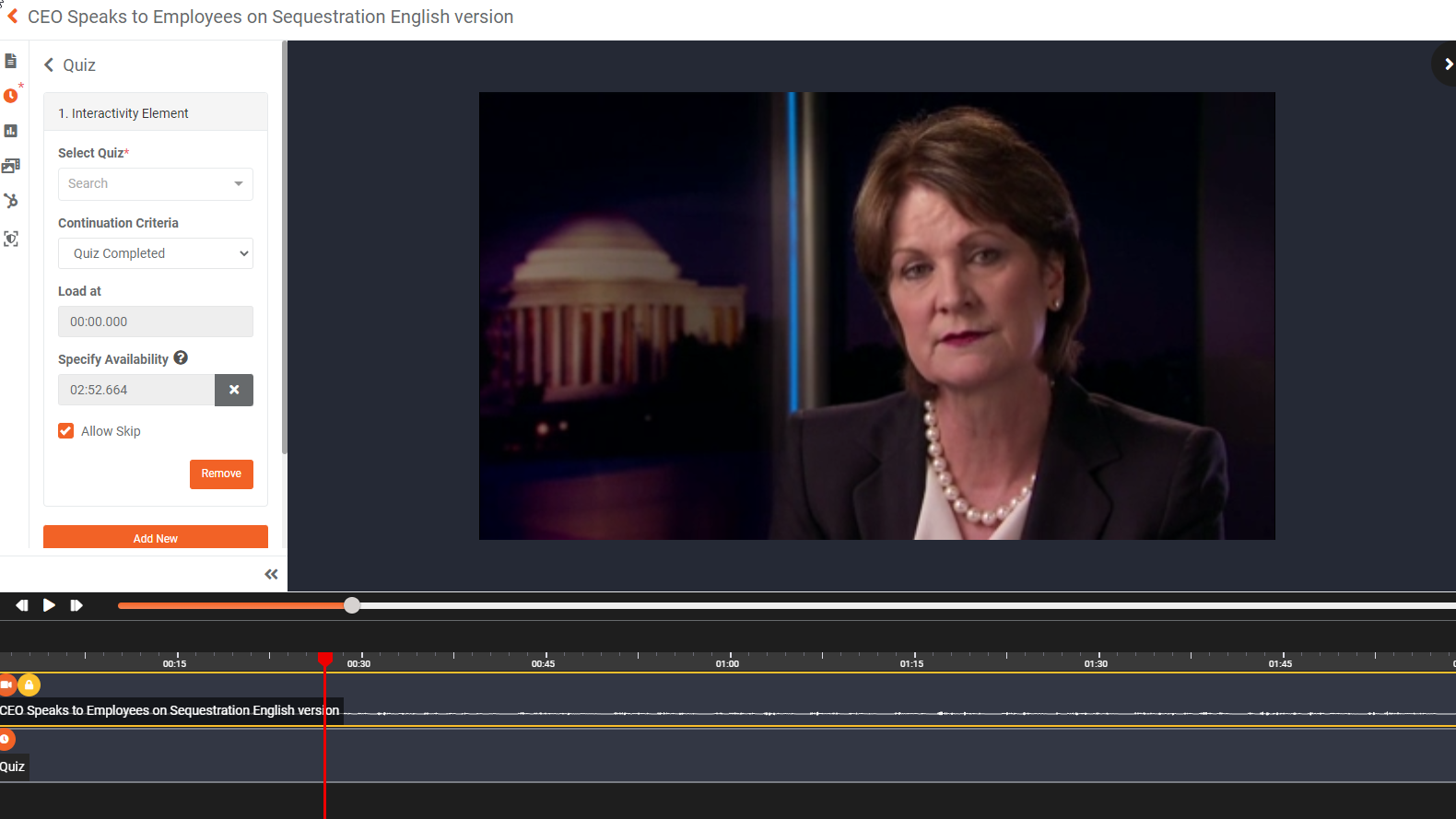The image size is (1456, 819).
Task: Click the Remove button
Action: [x=221, y=474]
